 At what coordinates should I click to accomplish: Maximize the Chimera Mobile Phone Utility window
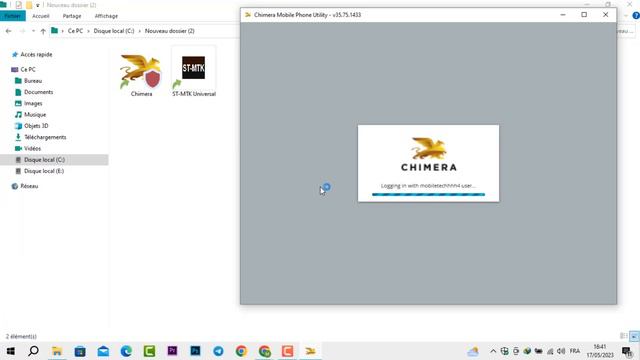[x=584, y=15]
